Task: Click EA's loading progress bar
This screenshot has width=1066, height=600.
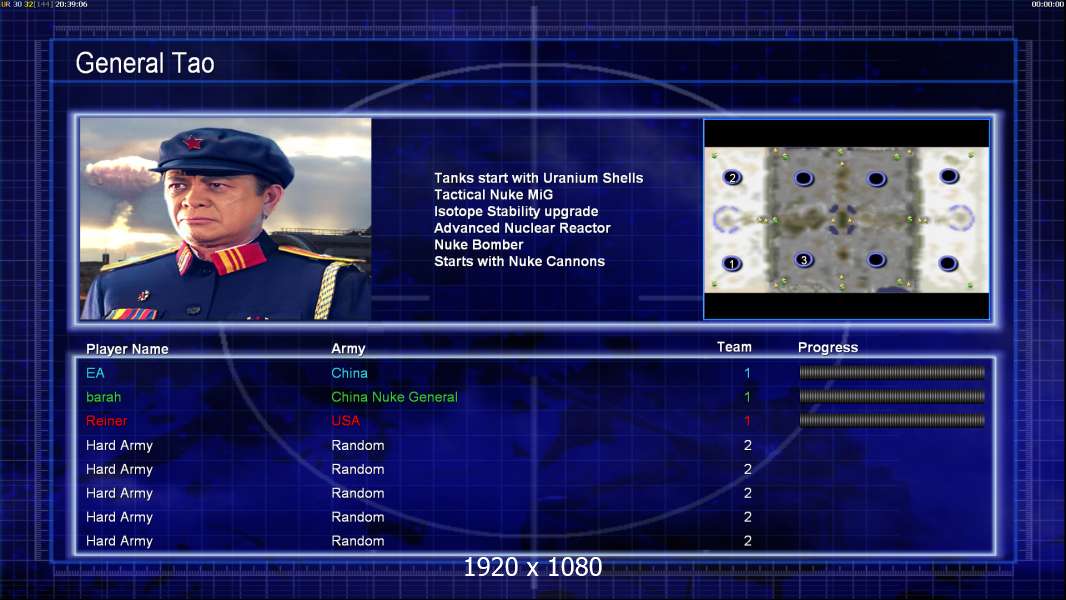Action: (x=892, y=372)
